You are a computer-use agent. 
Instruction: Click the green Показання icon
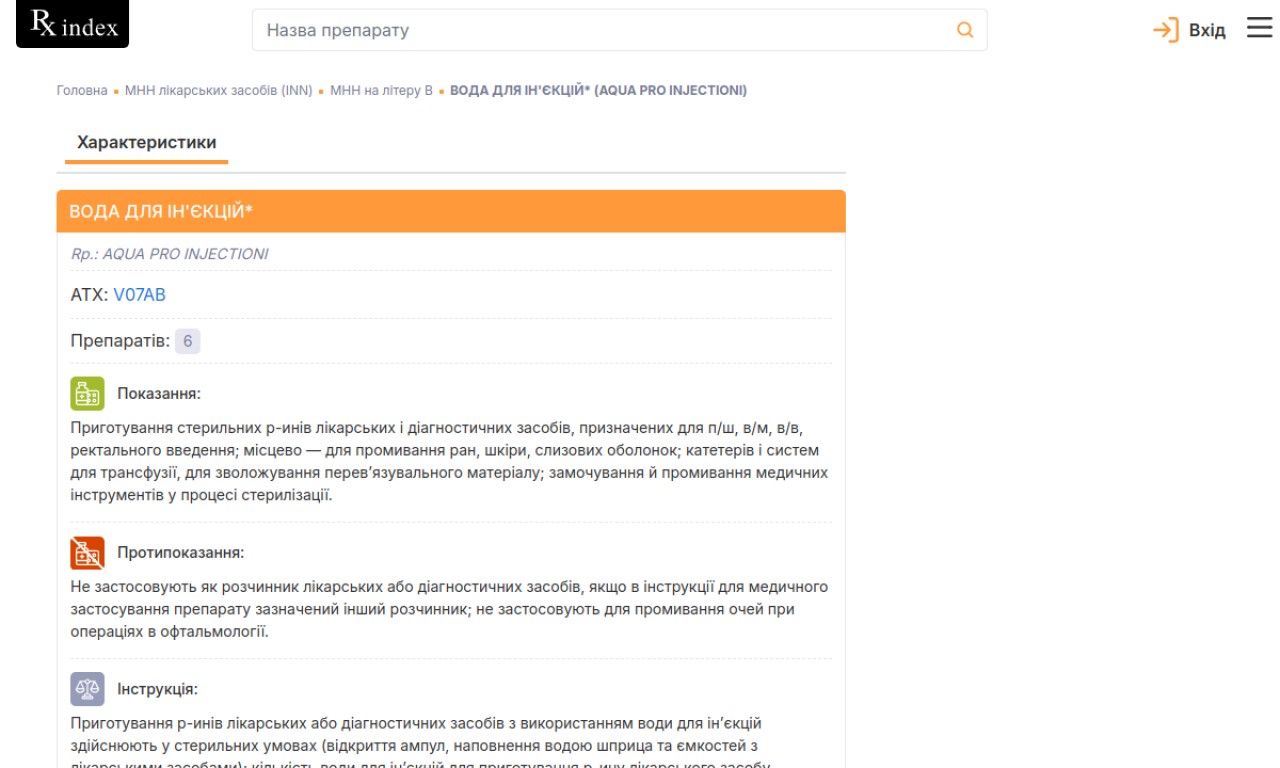[87, 393]
